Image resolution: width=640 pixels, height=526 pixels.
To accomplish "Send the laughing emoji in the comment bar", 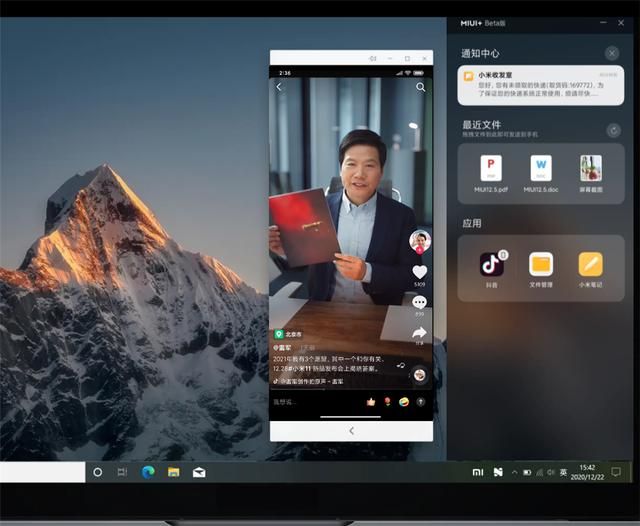I will pos(404,402).
